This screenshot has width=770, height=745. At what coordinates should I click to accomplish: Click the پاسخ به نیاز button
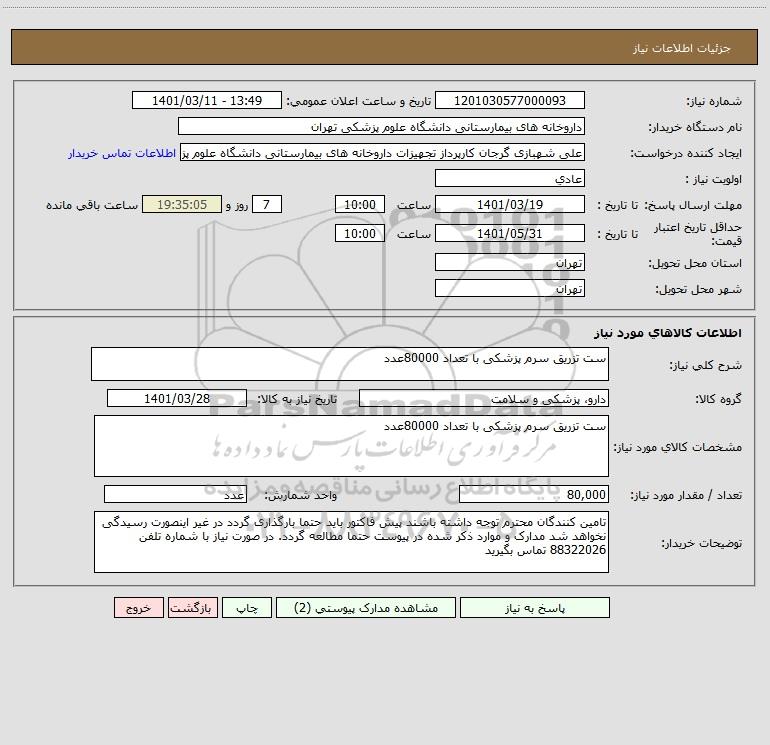[535, 607]
